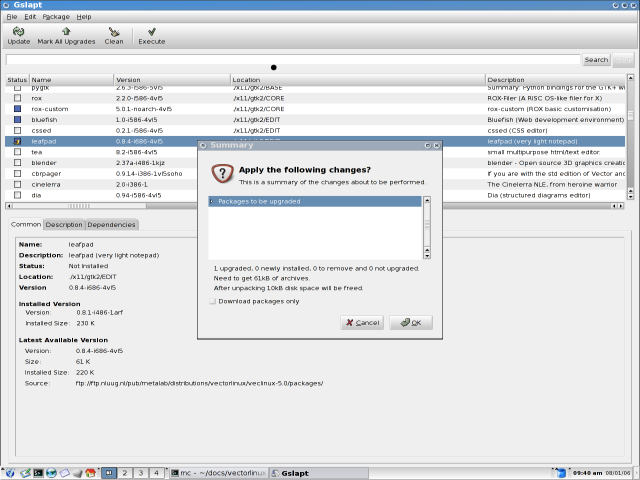Cancel the Summary dialog
This screenshot has height=480, width=640.
point(362,323)
